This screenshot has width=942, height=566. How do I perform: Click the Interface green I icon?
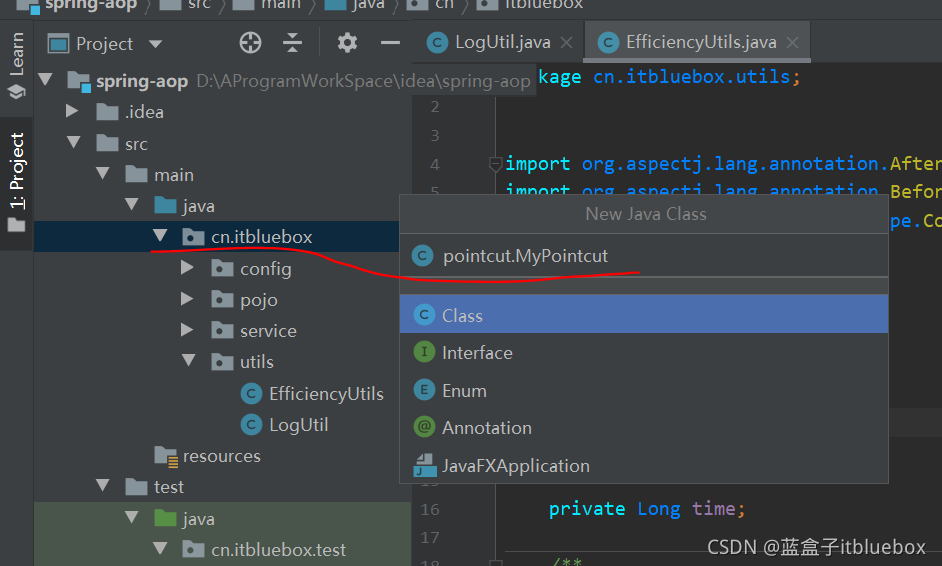tap(424, 352)
